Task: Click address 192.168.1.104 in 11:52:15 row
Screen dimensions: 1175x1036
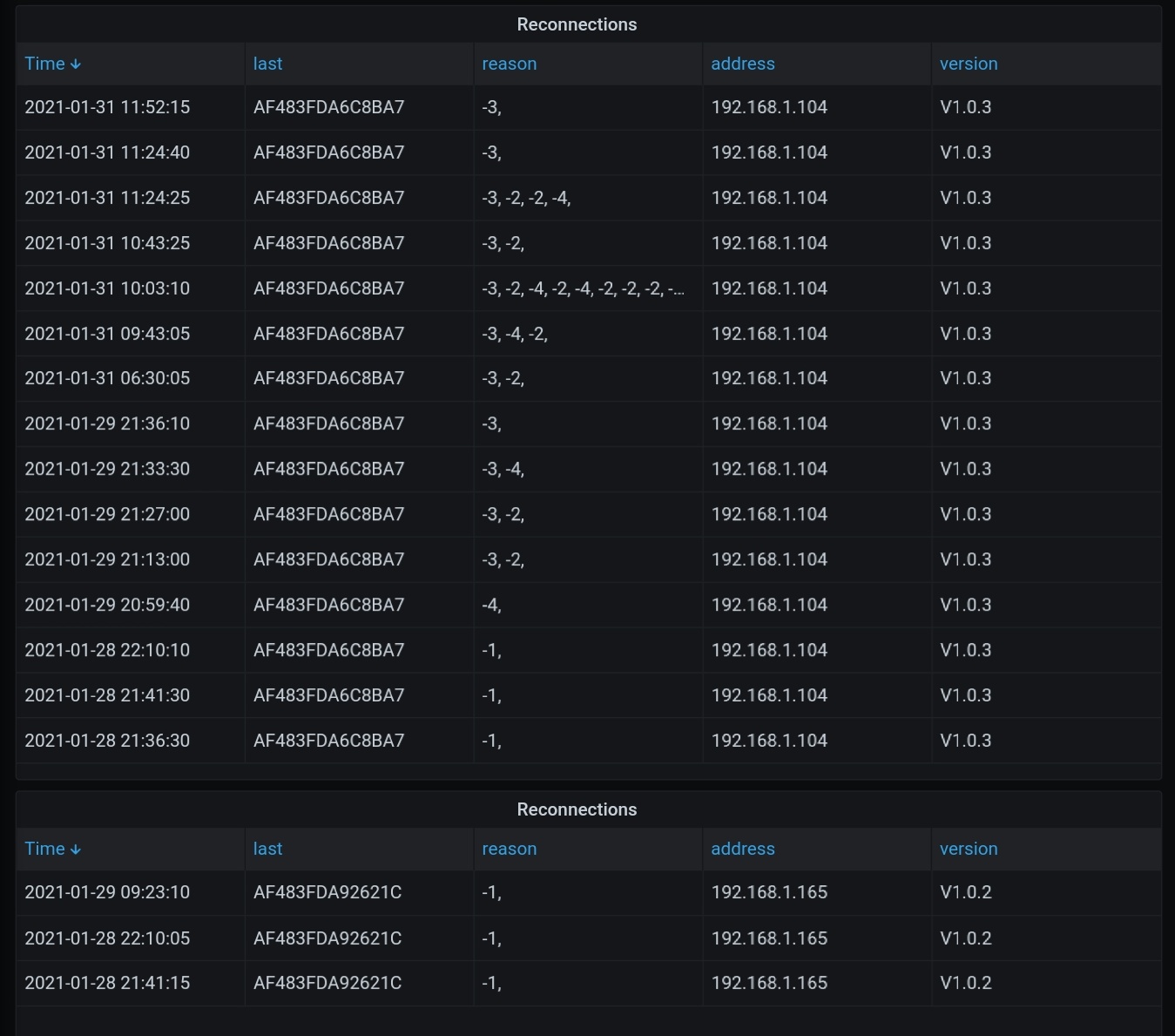Action: pos(769,107)
